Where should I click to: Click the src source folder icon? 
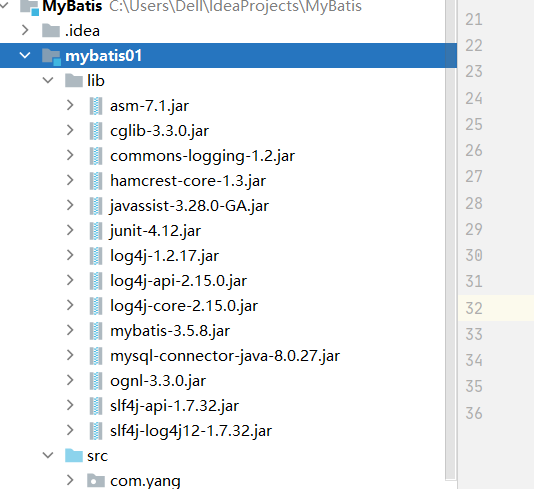tap(74, 456)
